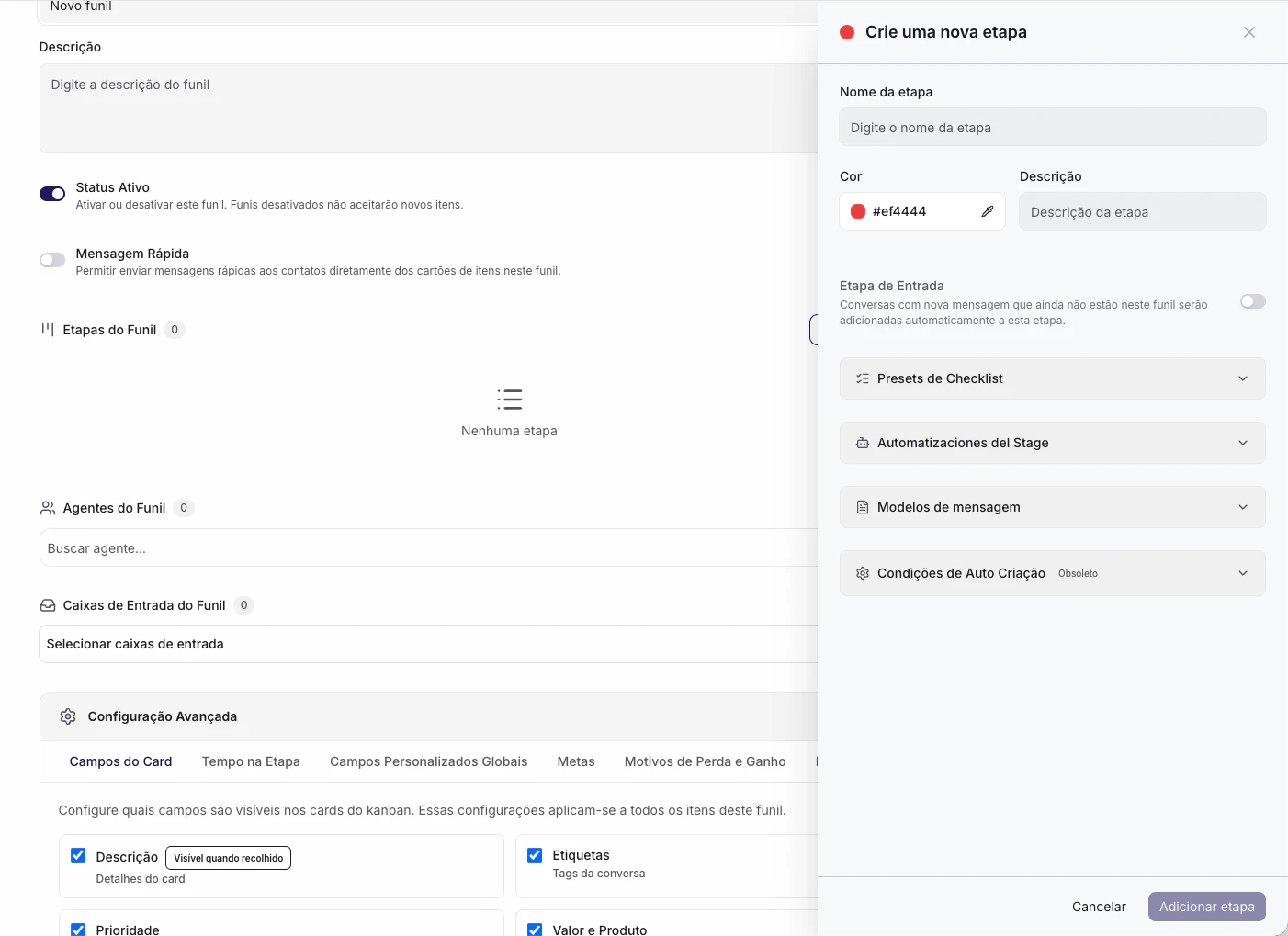Turn on the Etapa de Entrada switch
1288x936 pixels.
1253,301
